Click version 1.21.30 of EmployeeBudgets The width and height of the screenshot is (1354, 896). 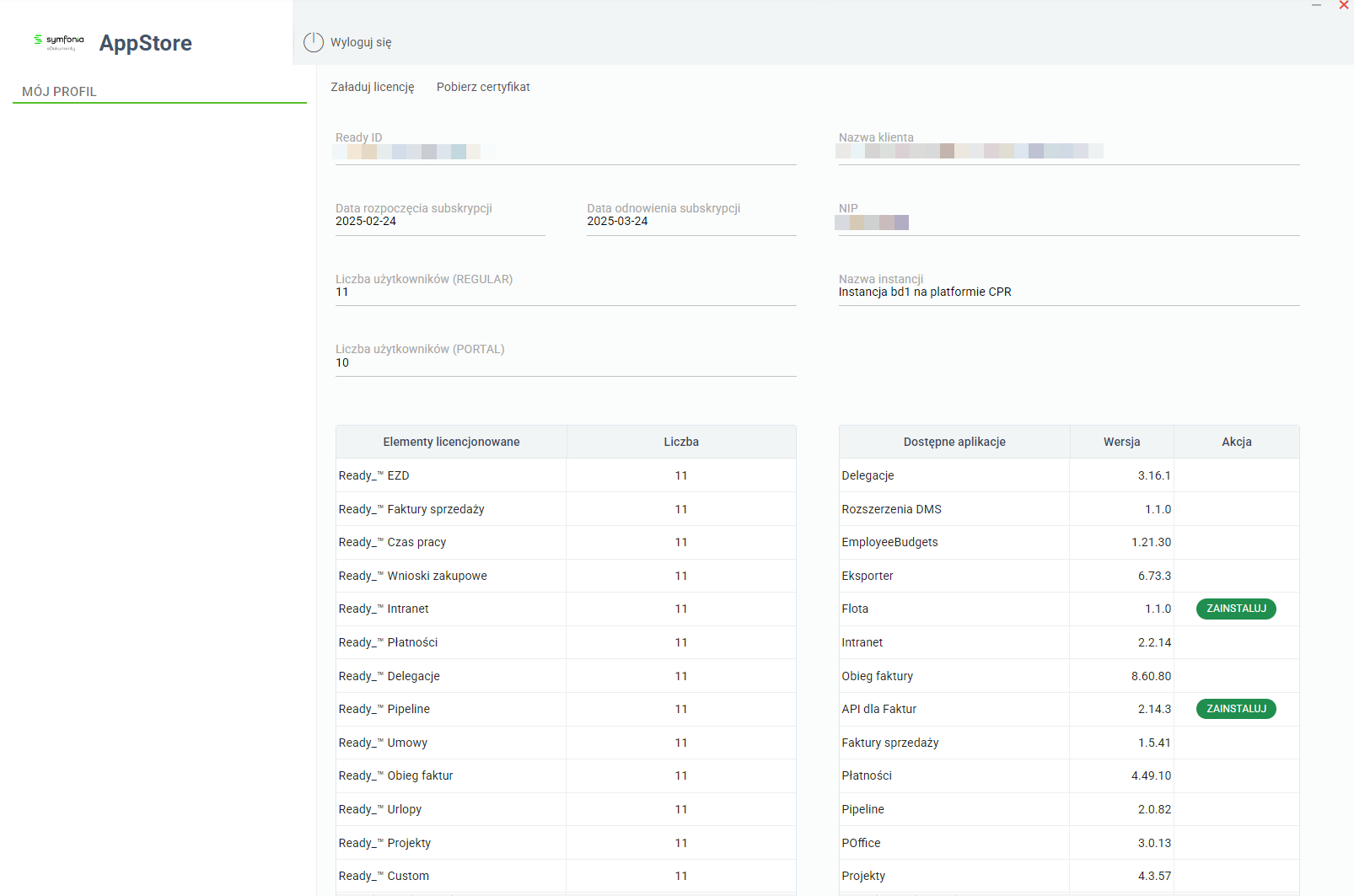[x=1151, y=542]
